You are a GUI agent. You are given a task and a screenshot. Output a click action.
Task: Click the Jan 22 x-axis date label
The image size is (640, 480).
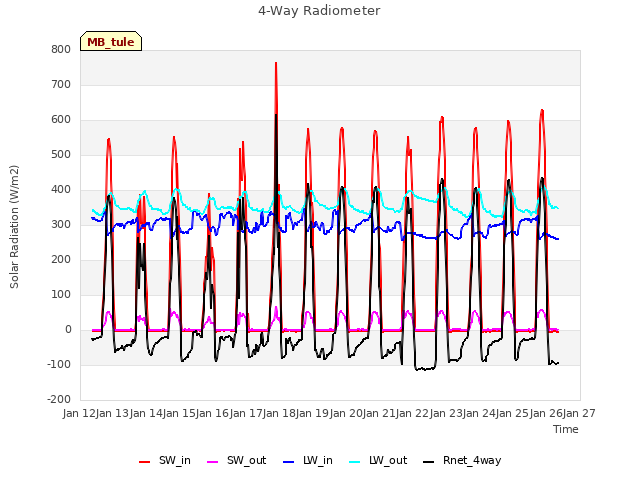tap(413, 414)
